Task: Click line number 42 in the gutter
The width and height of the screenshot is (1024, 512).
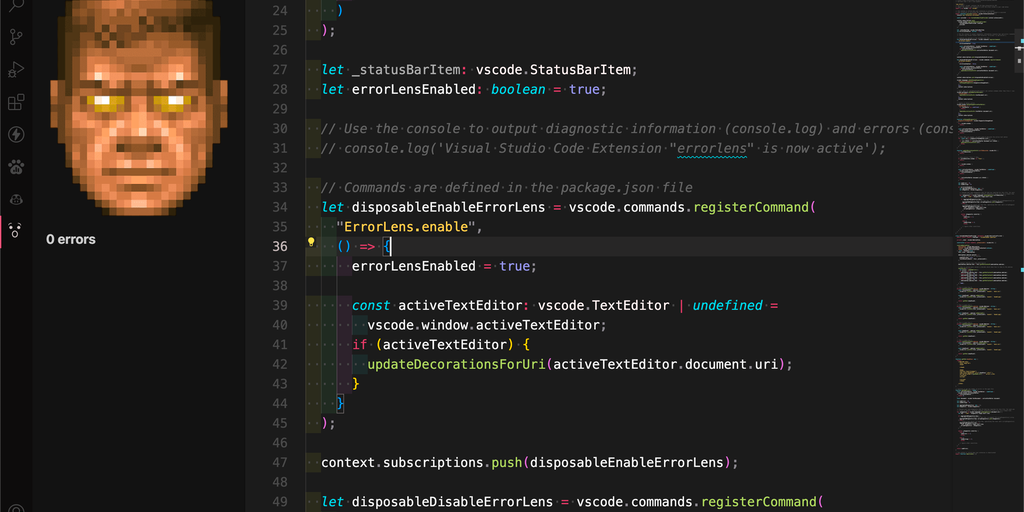Action: 279,364
